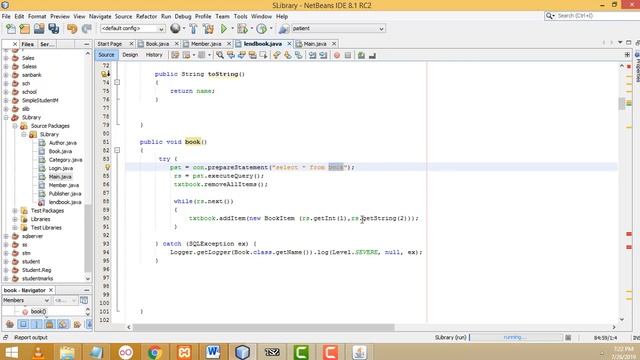Collapse the Source Packages node
640x360 pixels.
coord(15,126)
